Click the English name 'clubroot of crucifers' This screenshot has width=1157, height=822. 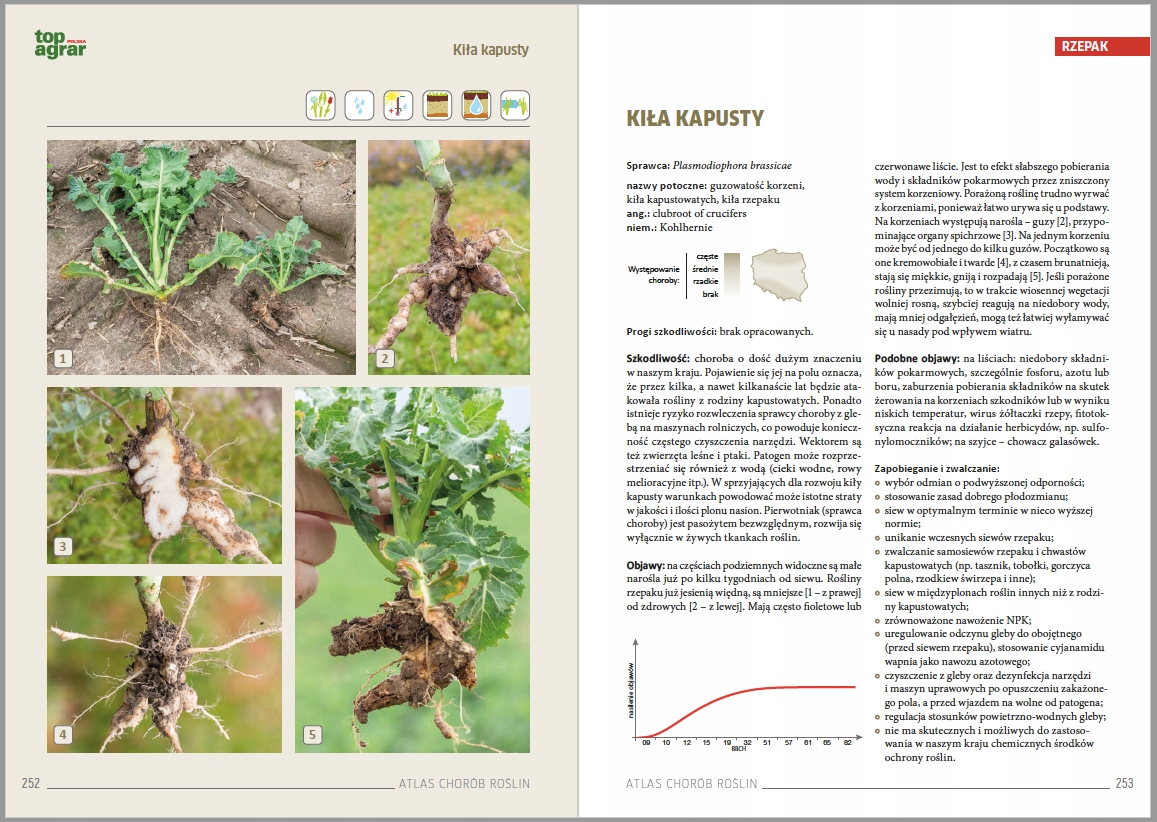pyautogui.click(x=700, y=213)
